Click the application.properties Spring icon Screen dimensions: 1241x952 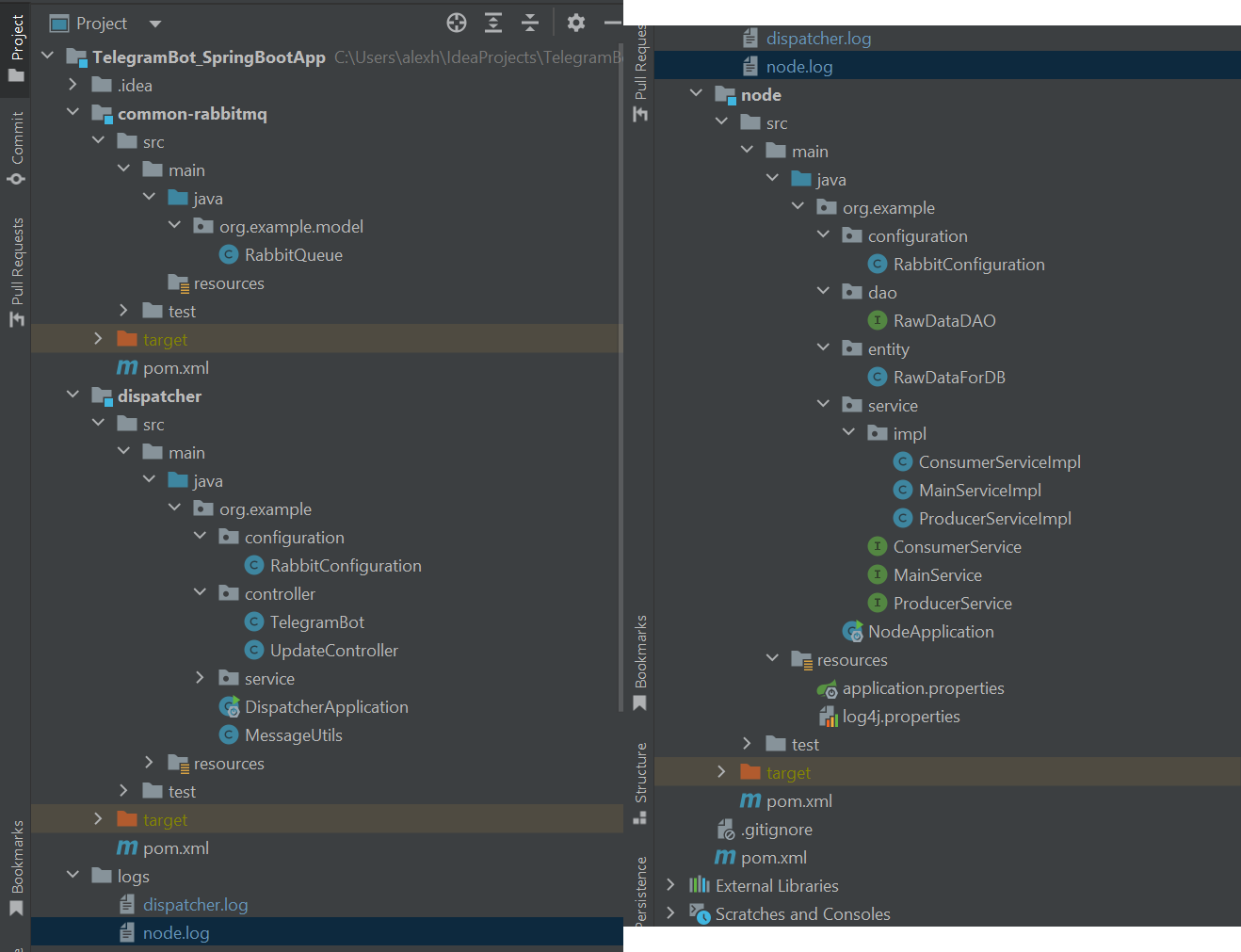(x=827, y=688)
